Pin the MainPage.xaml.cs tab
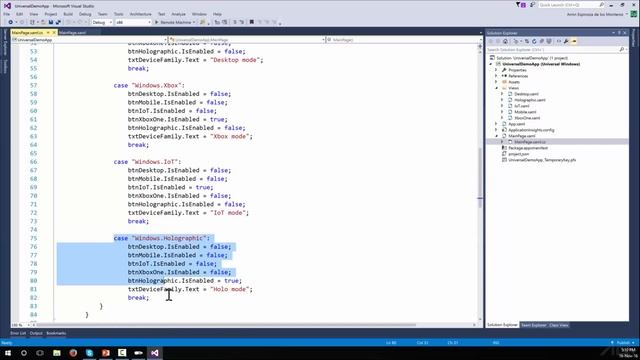The height and width of the screenshot is (360, 640). pos(48,32)
